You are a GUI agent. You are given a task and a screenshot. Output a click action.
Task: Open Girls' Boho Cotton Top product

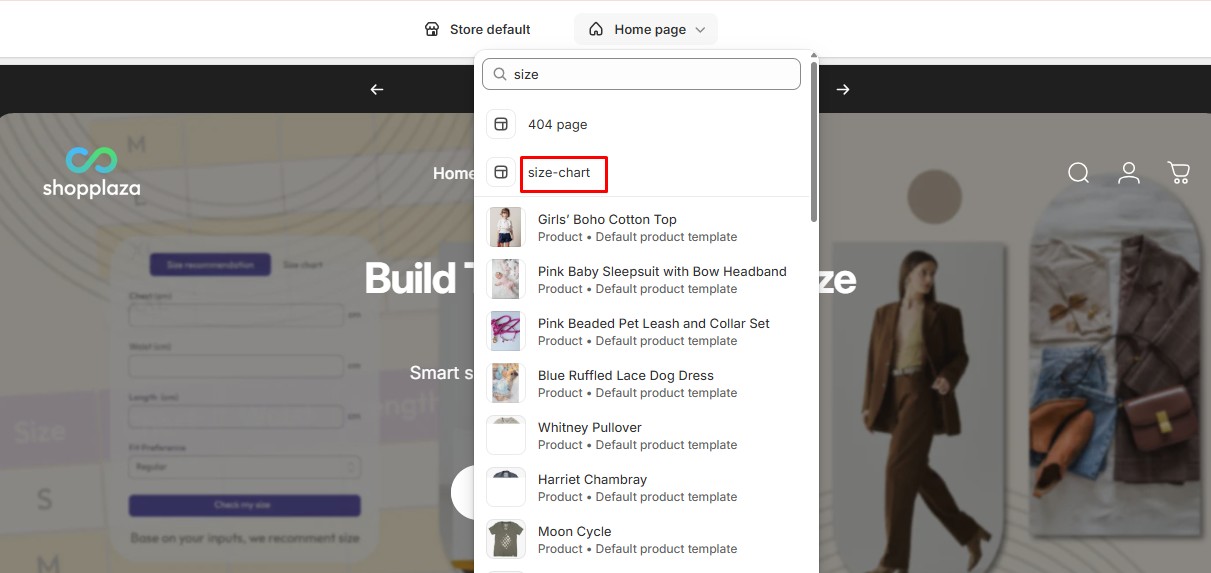[x=607, y=220]
